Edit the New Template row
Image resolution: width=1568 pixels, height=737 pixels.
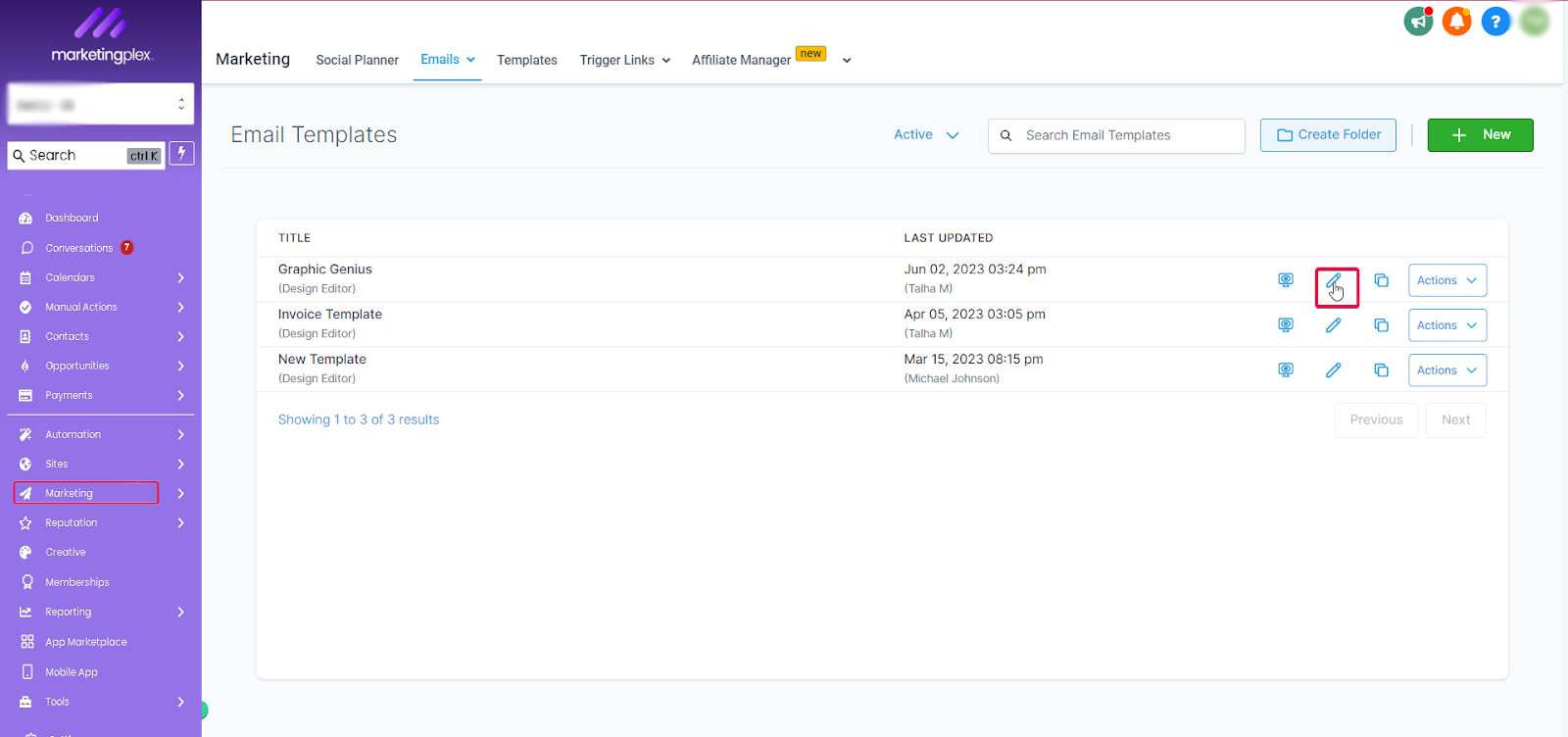1334,370
